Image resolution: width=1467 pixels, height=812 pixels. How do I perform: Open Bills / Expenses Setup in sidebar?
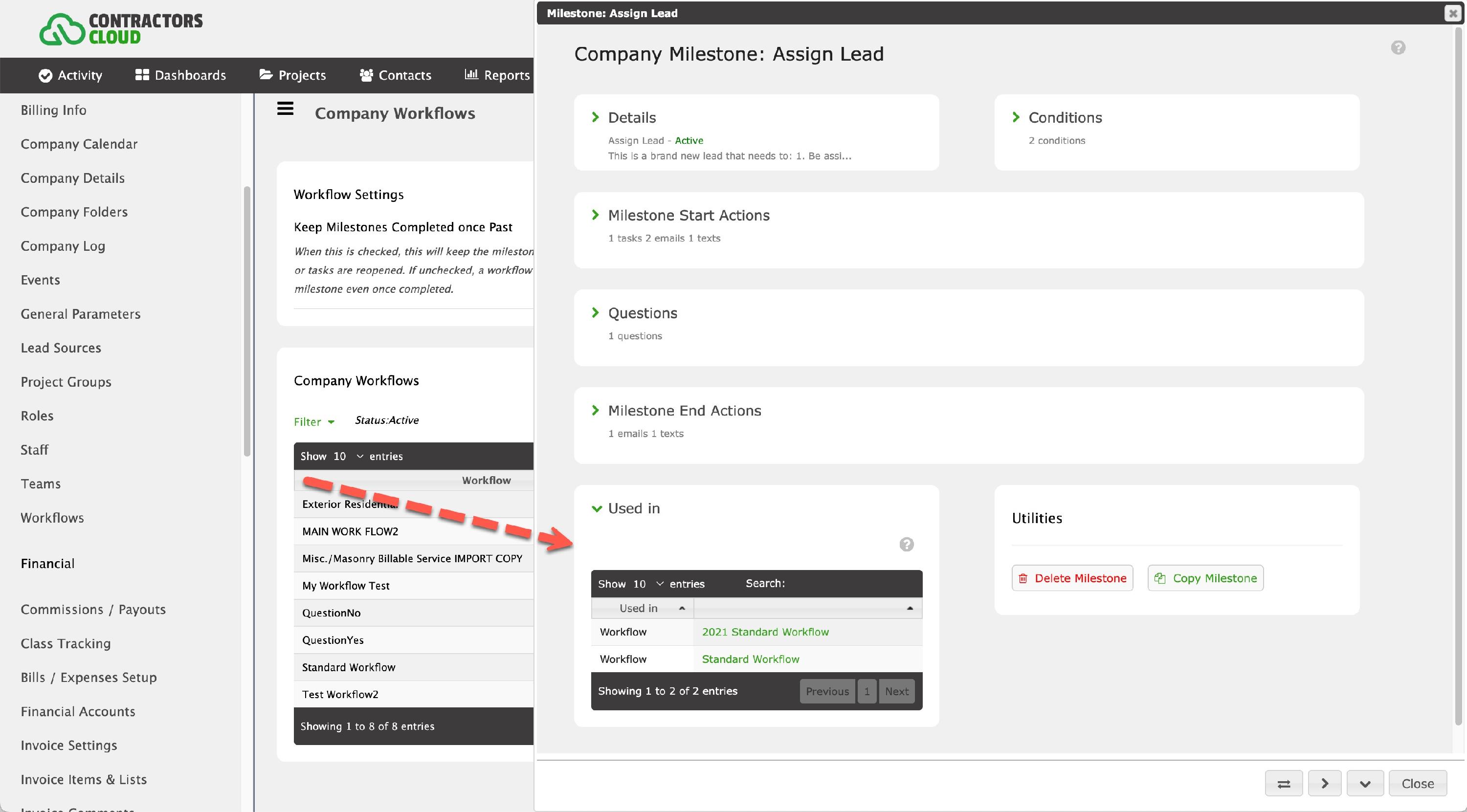[89, 678]
